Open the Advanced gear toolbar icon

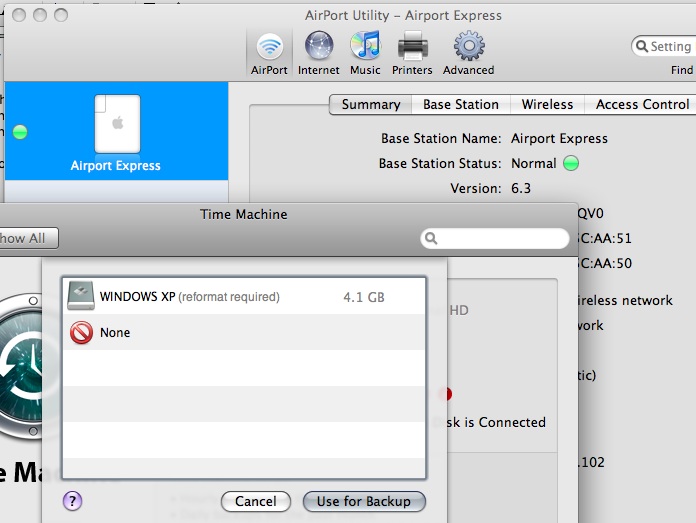(468, 54)
